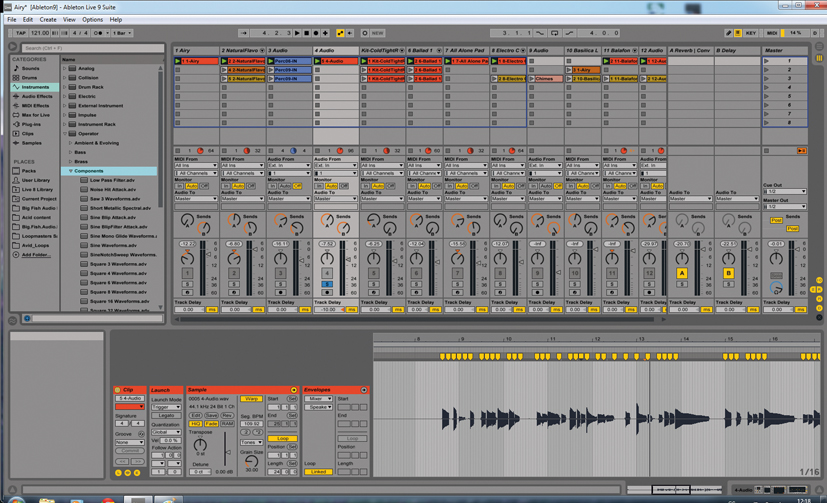This screenshot has height=503, width=827.
Task: Toggle RAM mode in Sample box
Action: (227, 424)
